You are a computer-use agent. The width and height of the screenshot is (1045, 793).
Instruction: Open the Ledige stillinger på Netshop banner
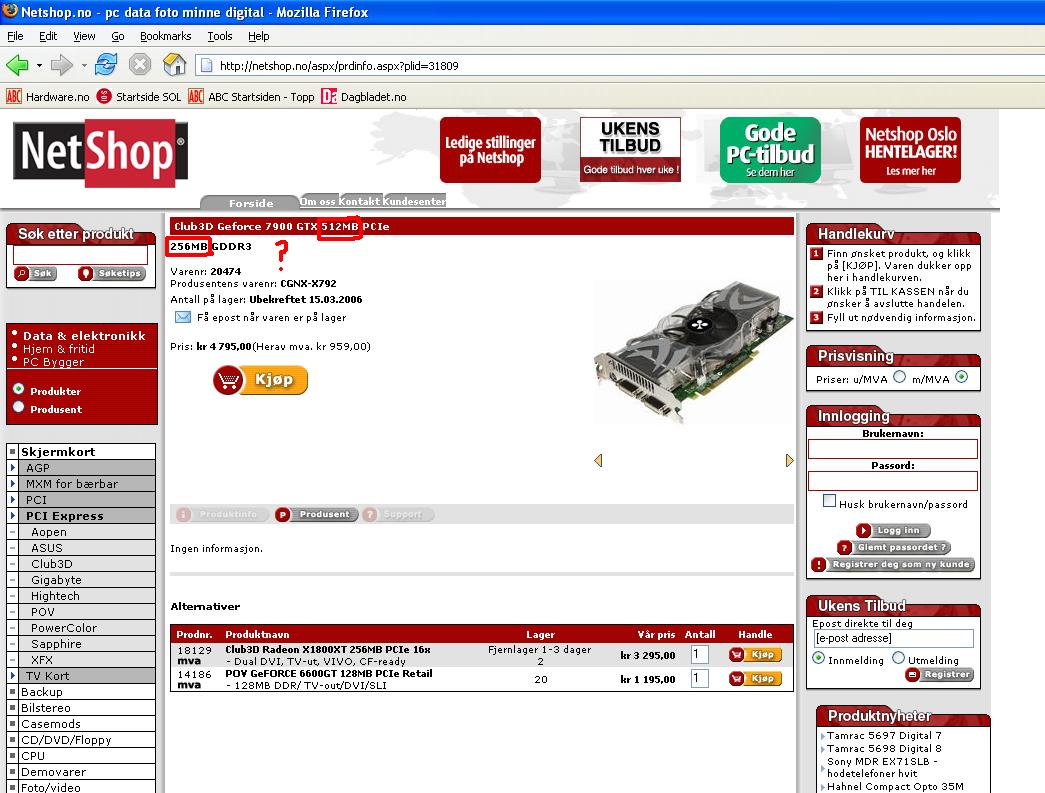(x=491, y=150)
